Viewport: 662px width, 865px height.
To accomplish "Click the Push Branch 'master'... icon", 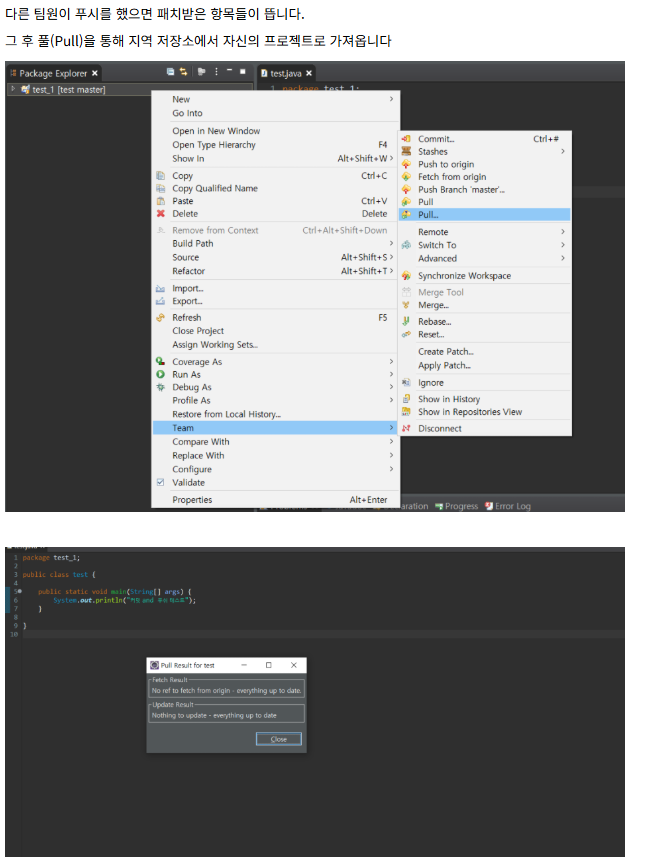I will [x=407, y=189].
